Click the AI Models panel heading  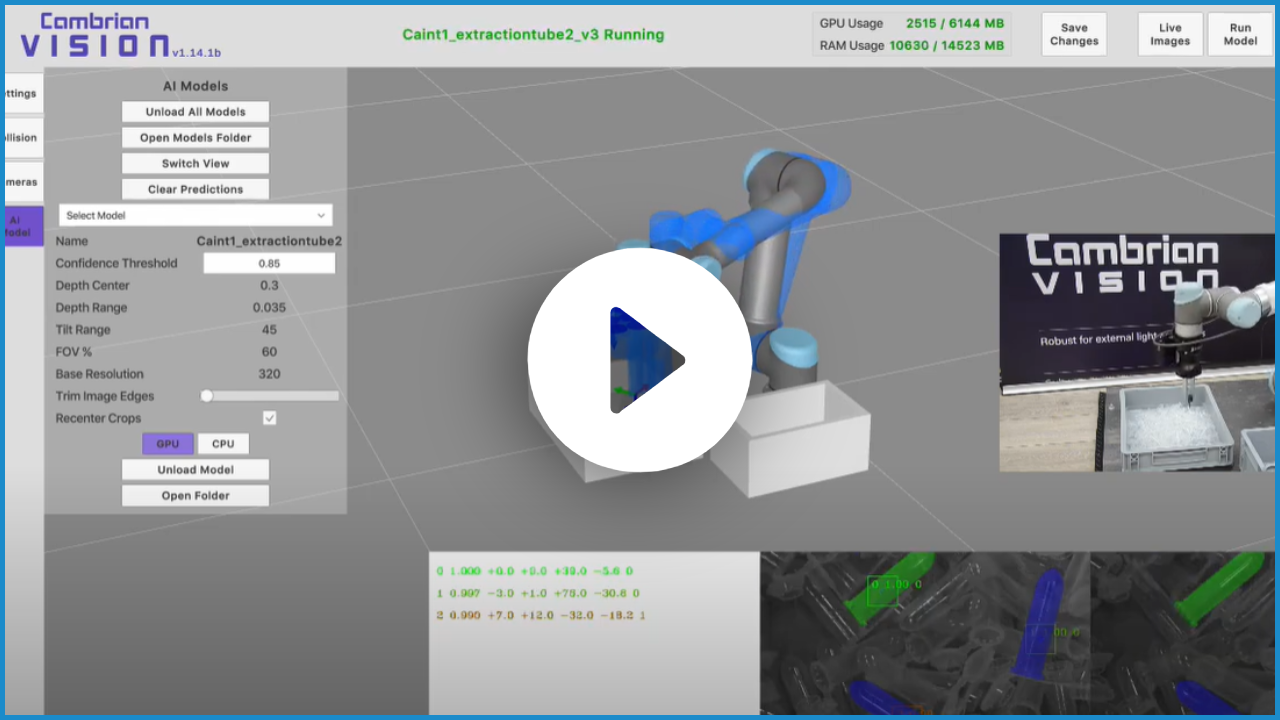[196, 86]
